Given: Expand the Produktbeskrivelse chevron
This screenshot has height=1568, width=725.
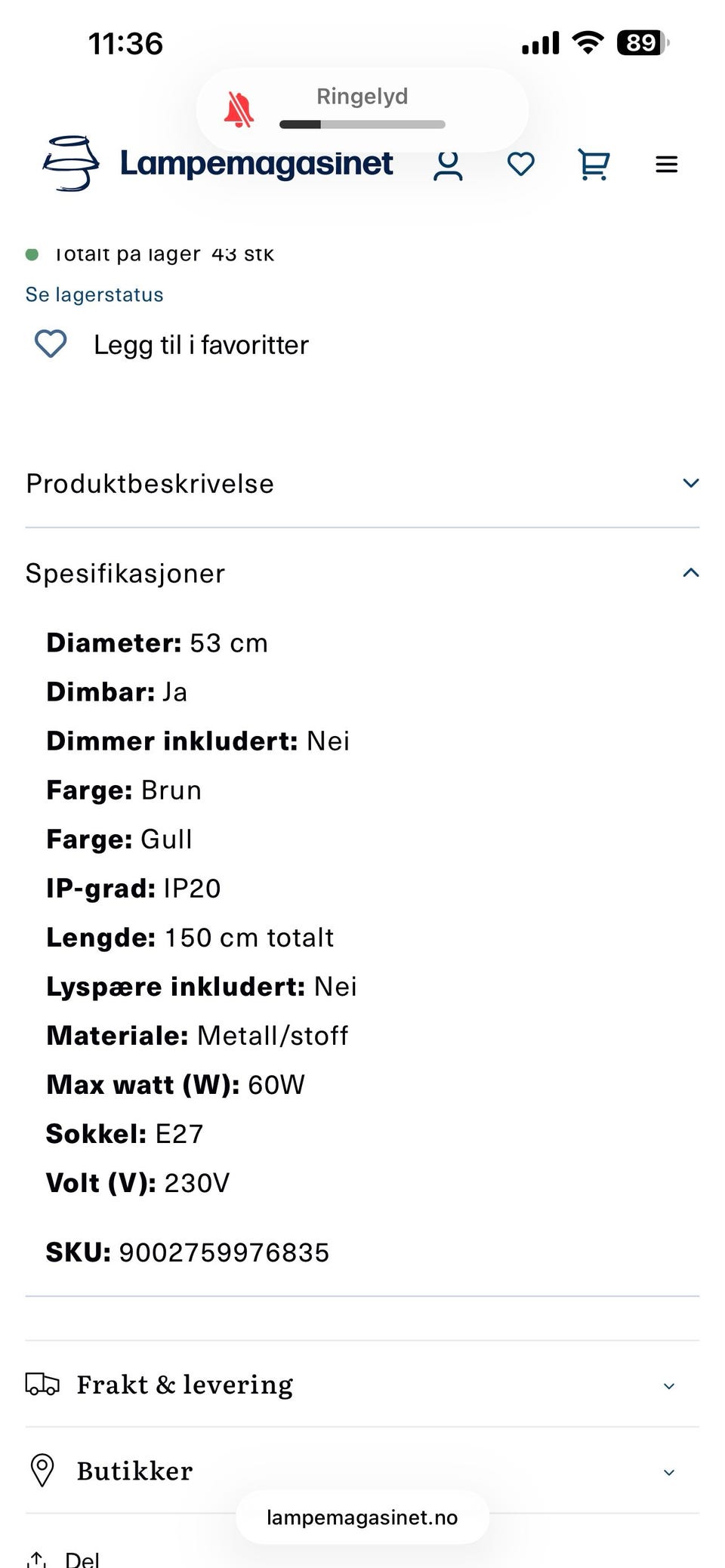Looking at the screenshot, I should coord(690,483).
